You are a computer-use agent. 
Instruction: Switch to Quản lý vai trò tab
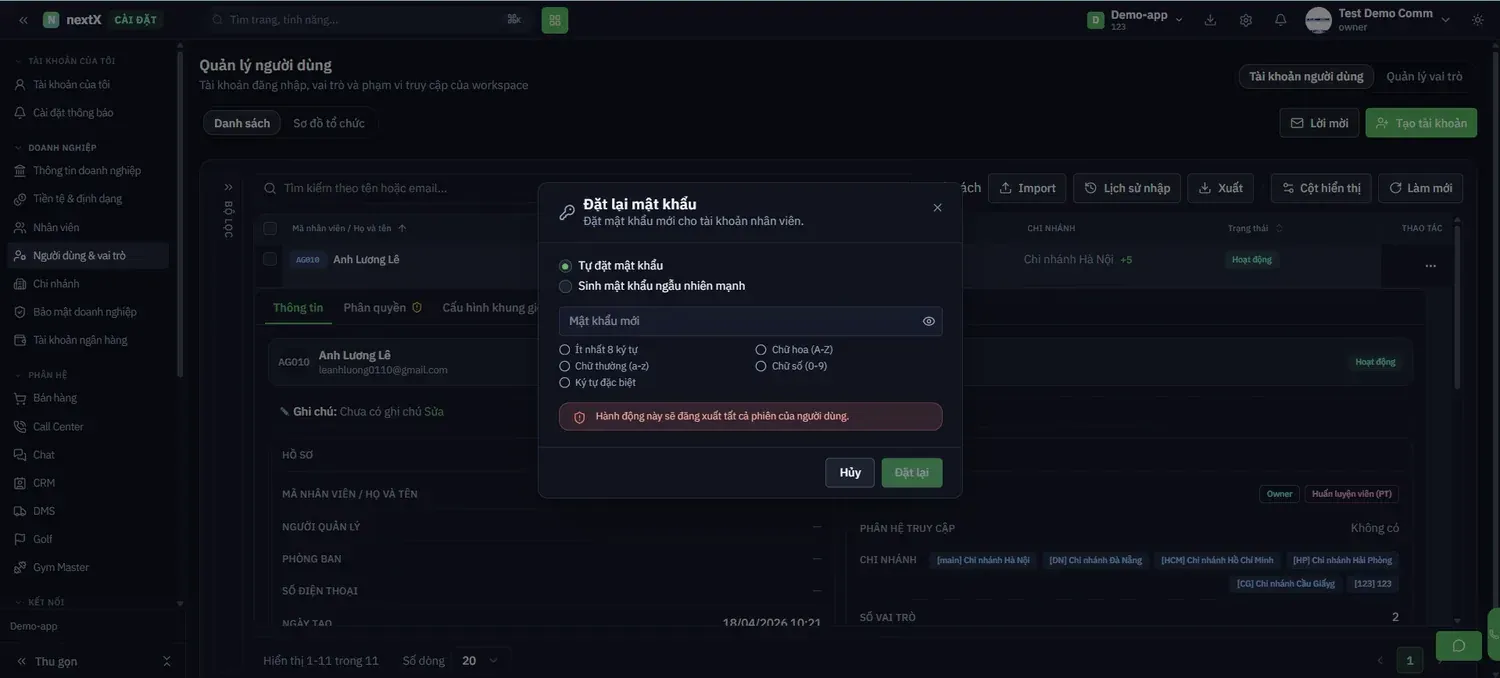[1424, 77]
